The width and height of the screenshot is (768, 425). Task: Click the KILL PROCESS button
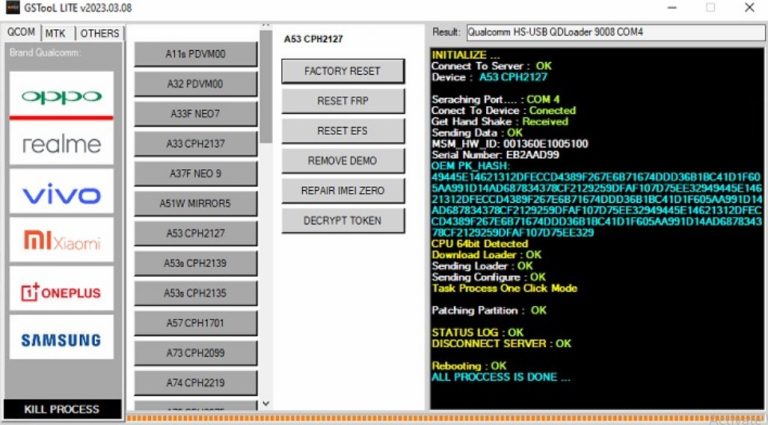[62, 409]
